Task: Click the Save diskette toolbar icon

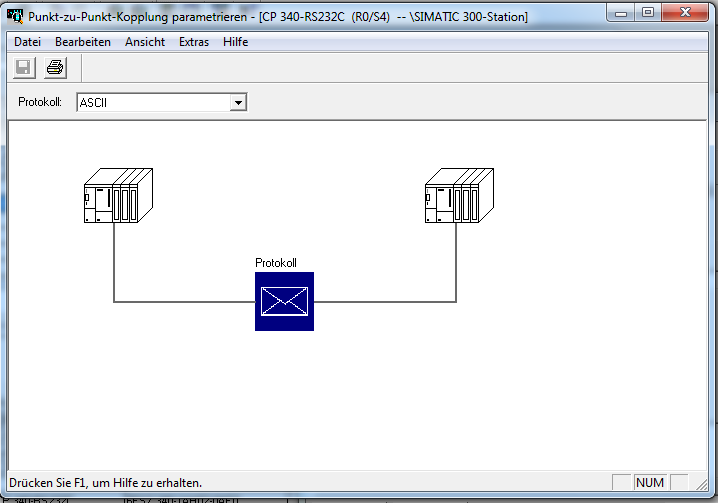Action: pyautogui.click(x=22, y=68)
